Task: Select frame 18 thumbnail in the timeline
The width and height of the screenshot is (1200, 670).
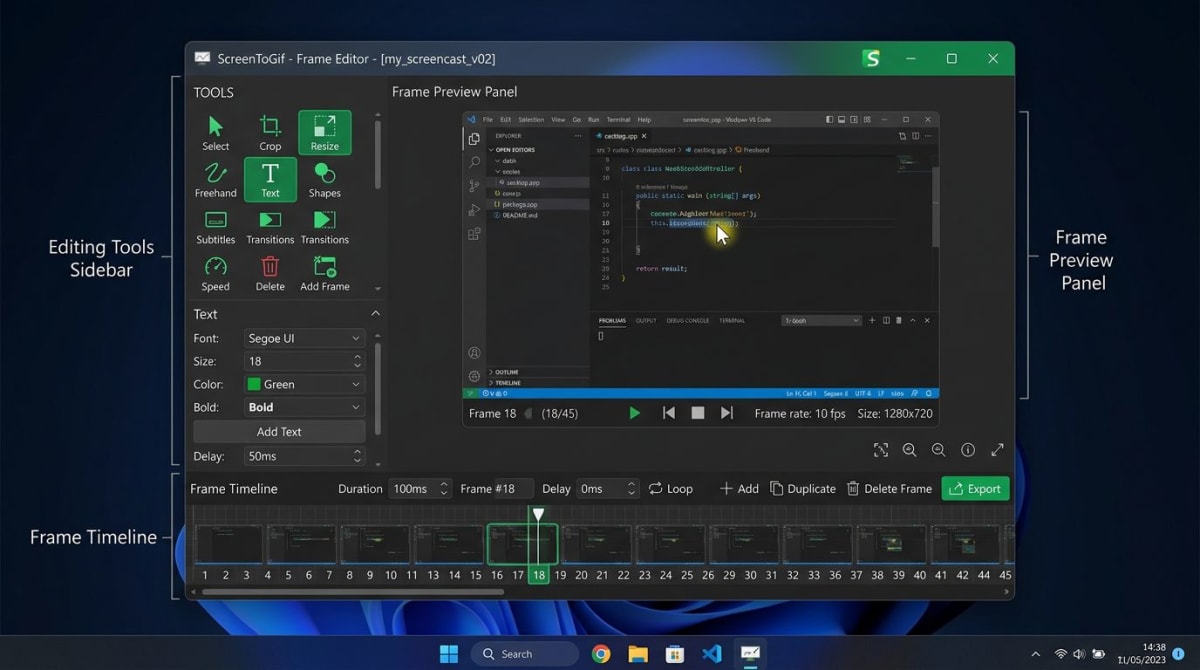Action: 523,543
